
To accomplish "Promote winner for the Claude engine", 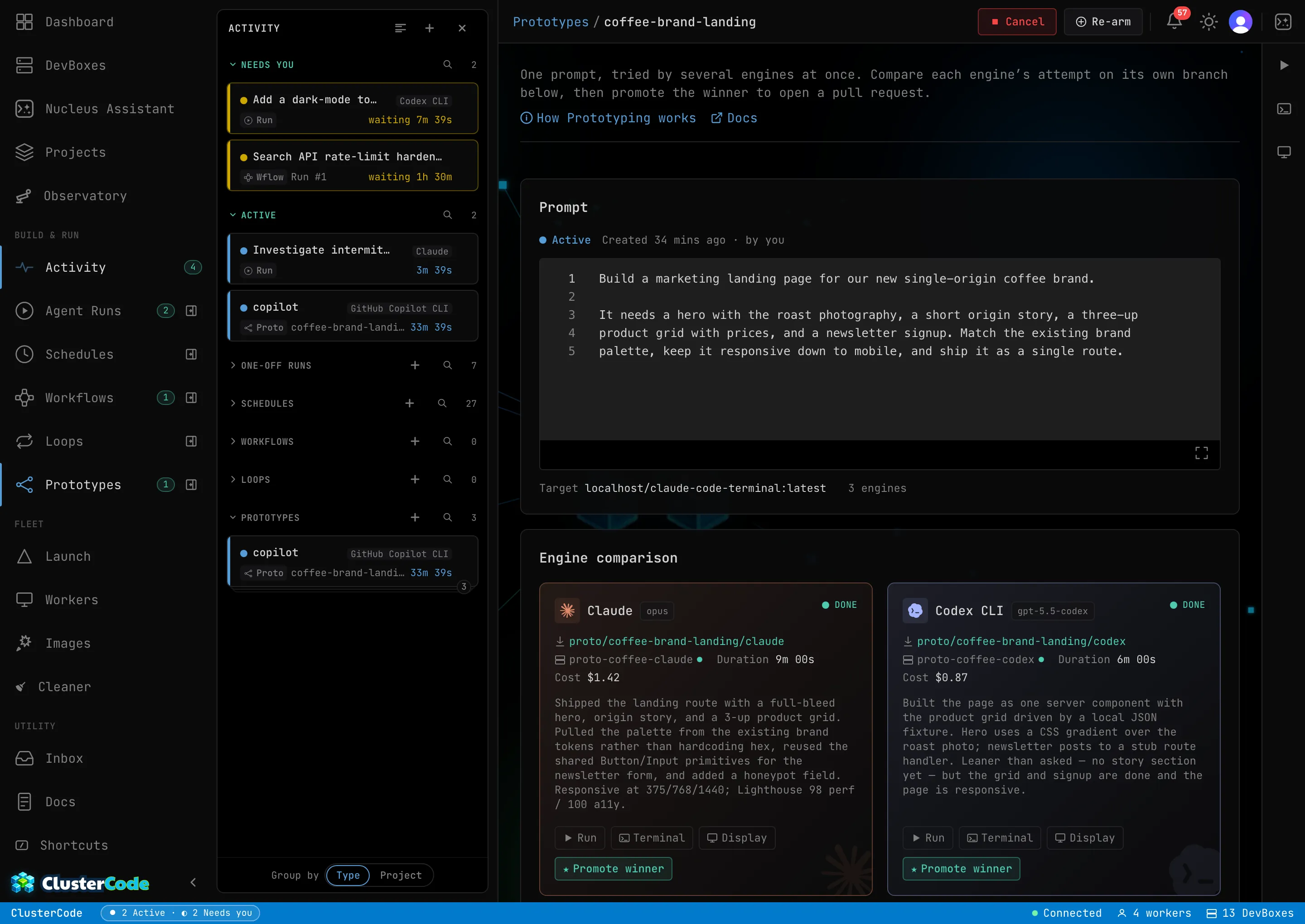I will [614, 869].
